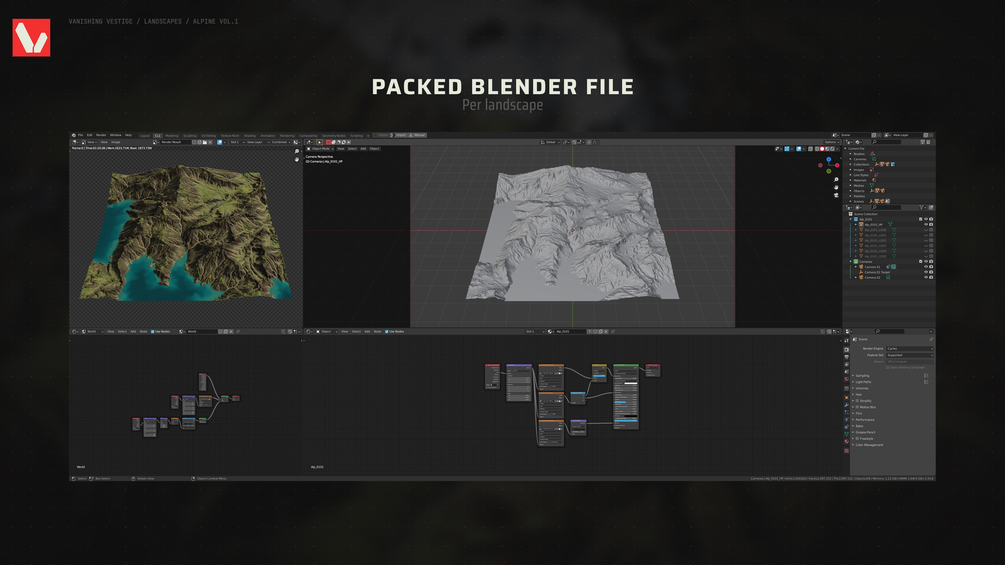Viewport: 1005px width, 565px height.
Task: Enable the Freestyle checkbox
Action: tap(857, 439)
